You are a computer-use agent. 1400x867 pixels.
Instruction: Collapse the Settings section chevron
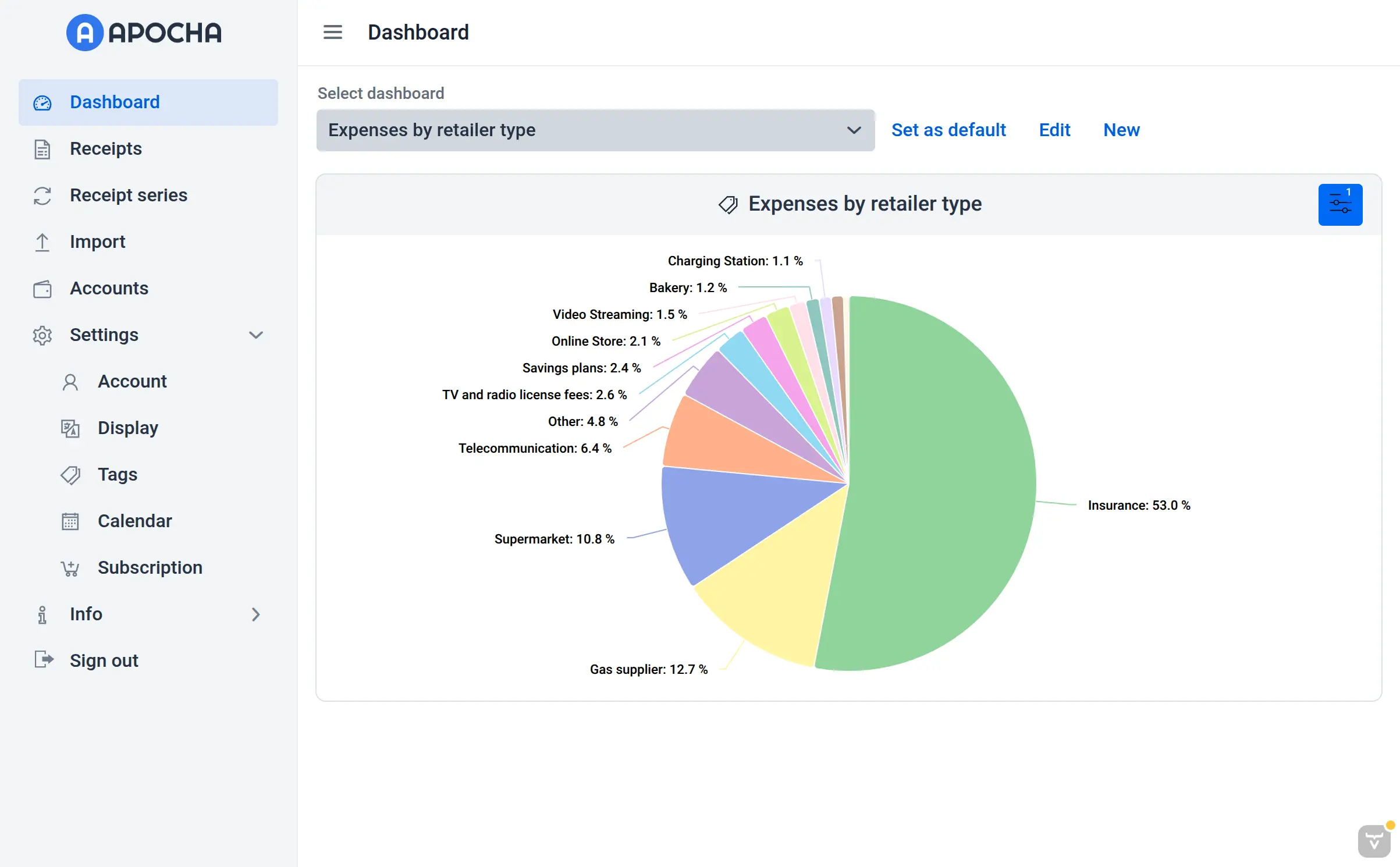(x=256, y=335)
